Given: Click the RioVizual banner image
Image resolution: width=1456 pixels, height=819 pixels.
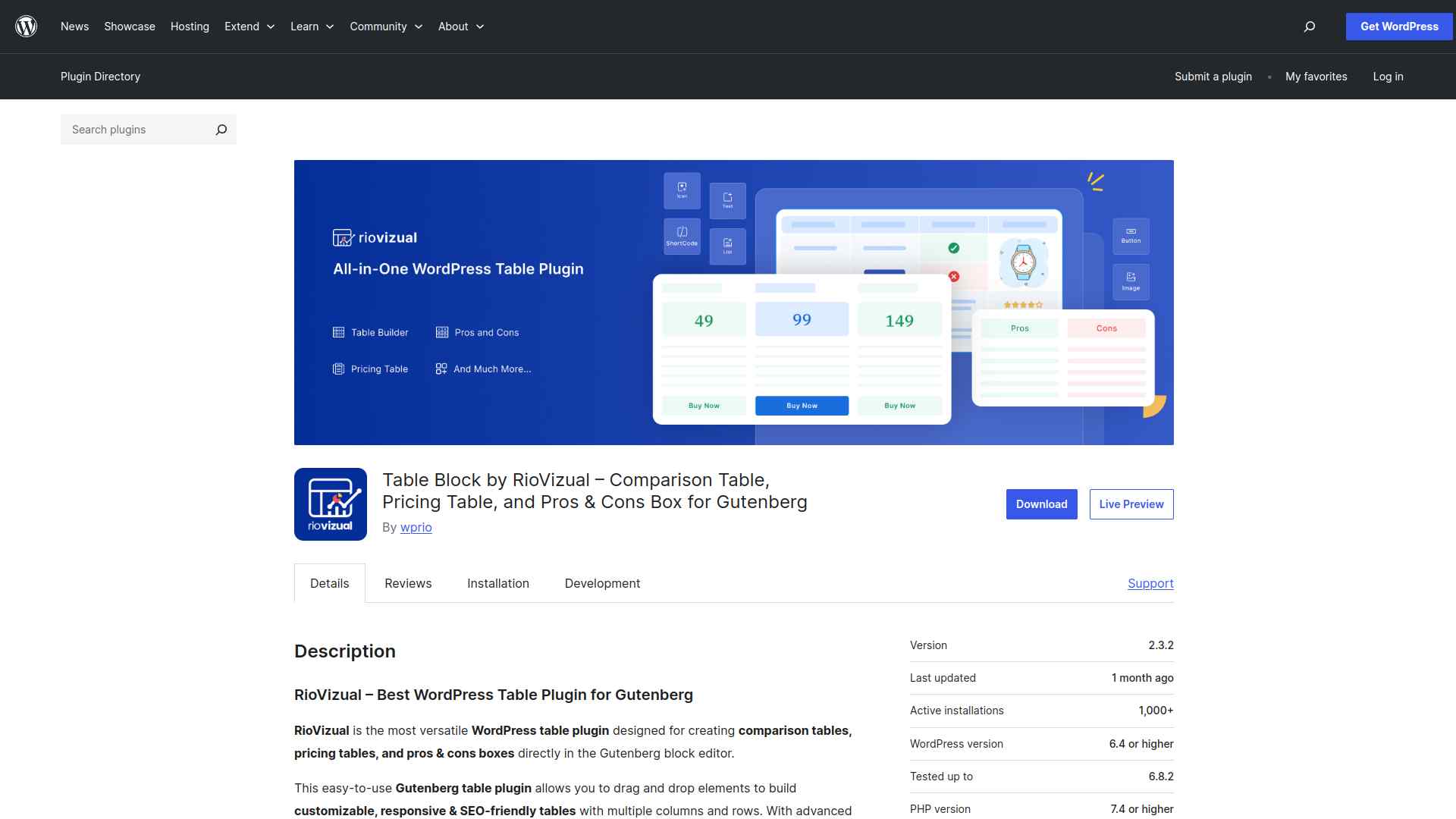Looking at the screenshot, I should coord(733,303).
